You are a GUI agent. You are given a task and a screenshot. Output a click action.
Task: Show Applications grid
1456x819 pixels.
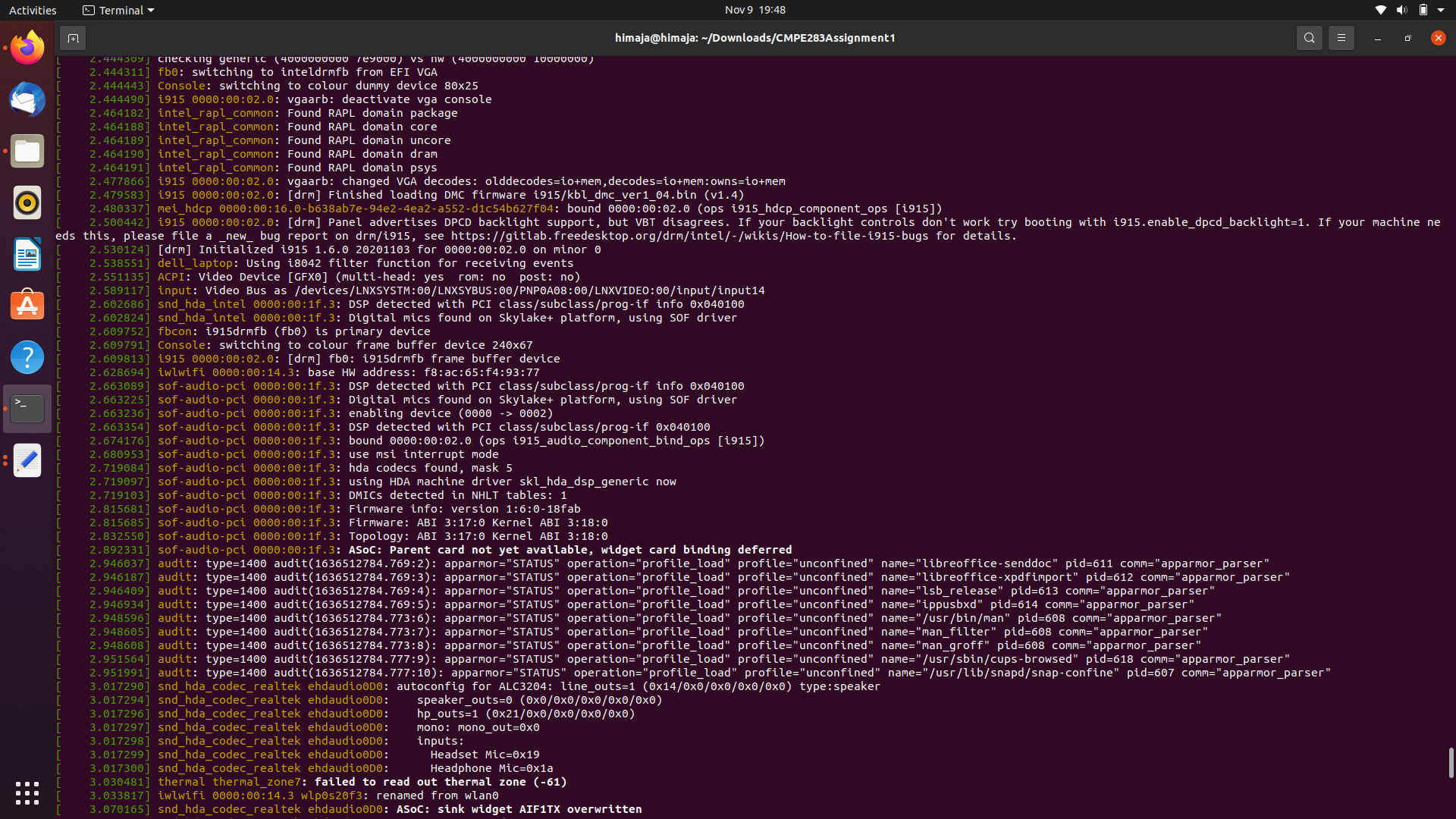point(27,793)
